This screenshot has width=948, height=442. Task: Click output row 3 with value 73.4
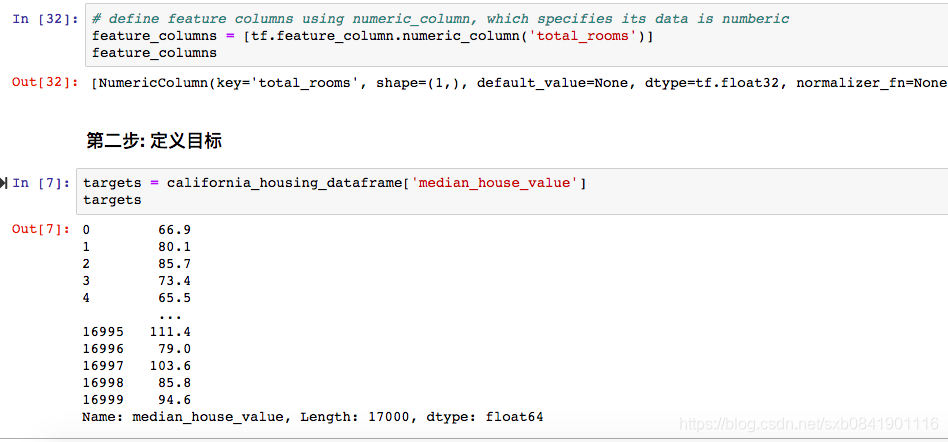tap(137, 281)
